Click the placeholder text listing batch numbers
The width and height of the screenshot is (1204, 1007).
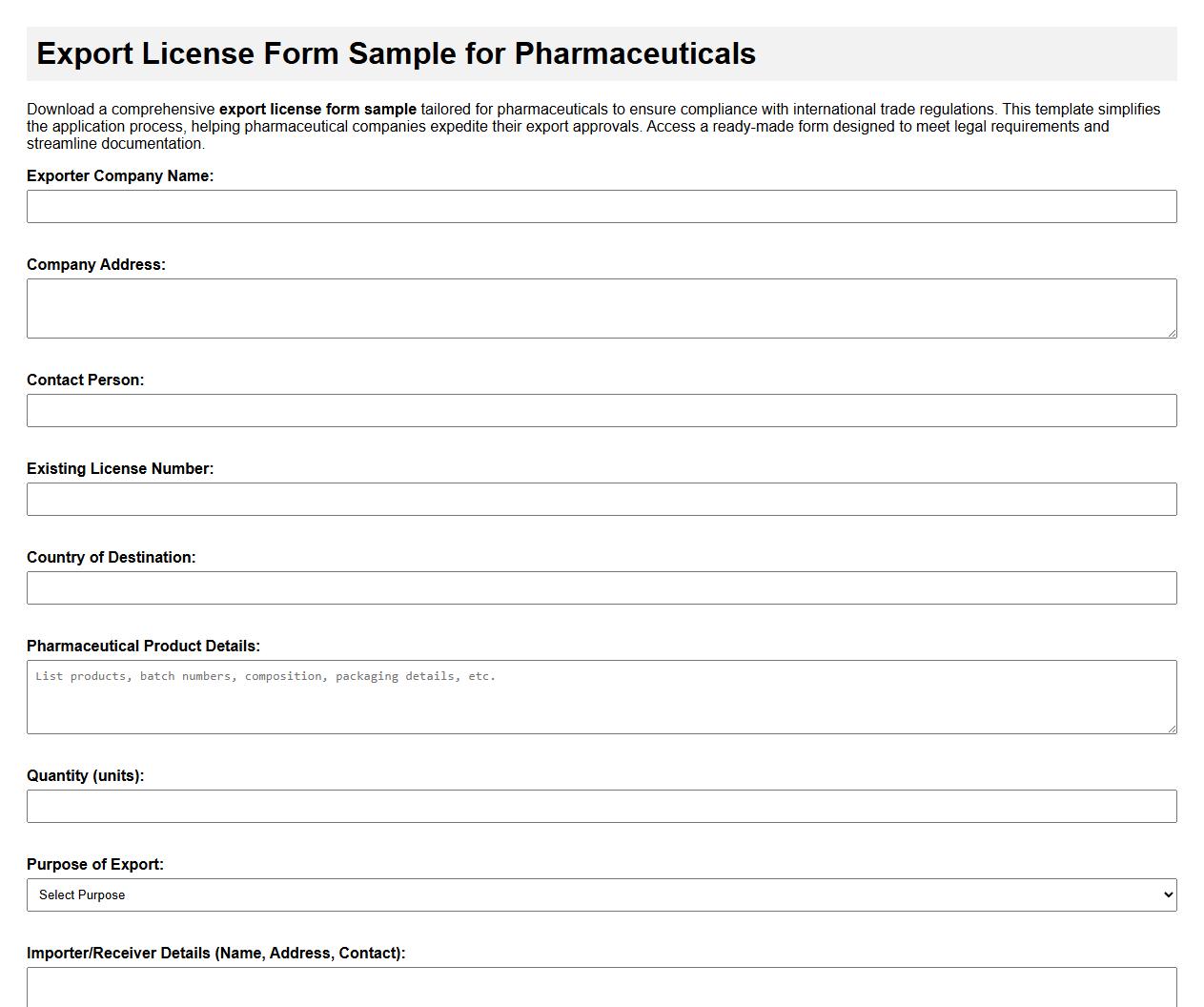tap(266, 675)
